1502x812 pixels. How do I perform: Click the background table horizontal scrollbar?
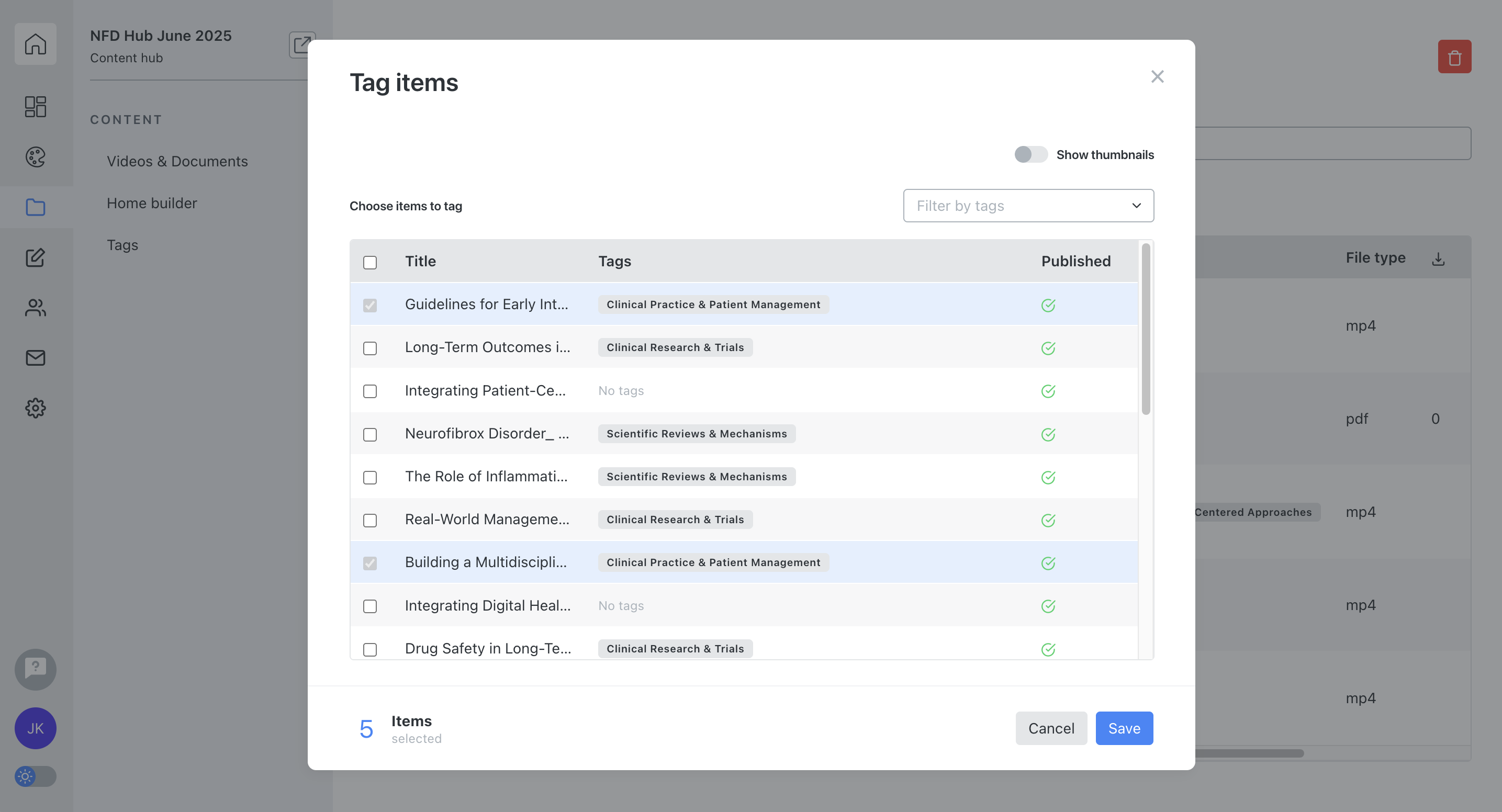tap(1249, 753)
